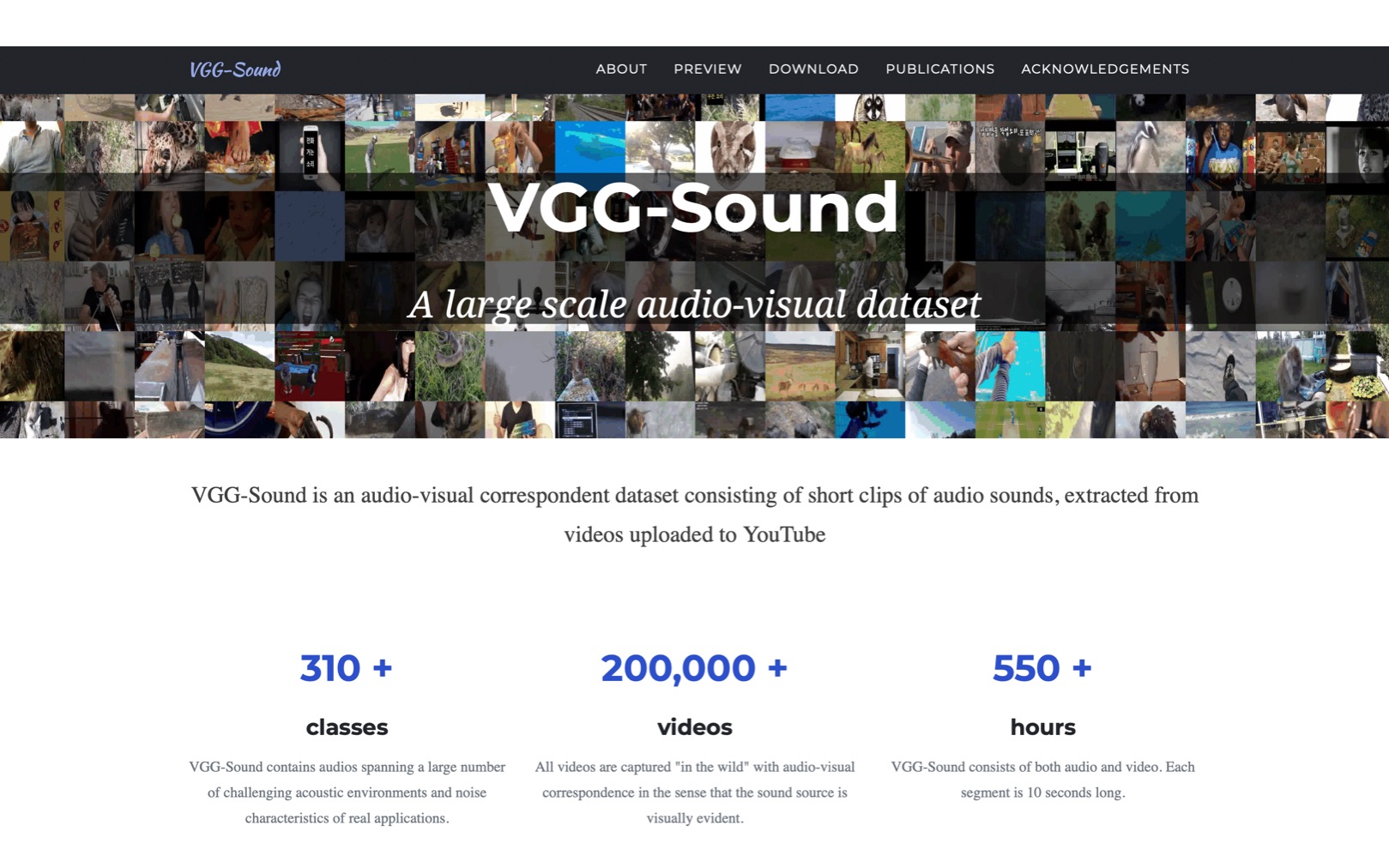The image size is (1389, 868).
Task: Click the "hours" heading
Action: 1042,727
